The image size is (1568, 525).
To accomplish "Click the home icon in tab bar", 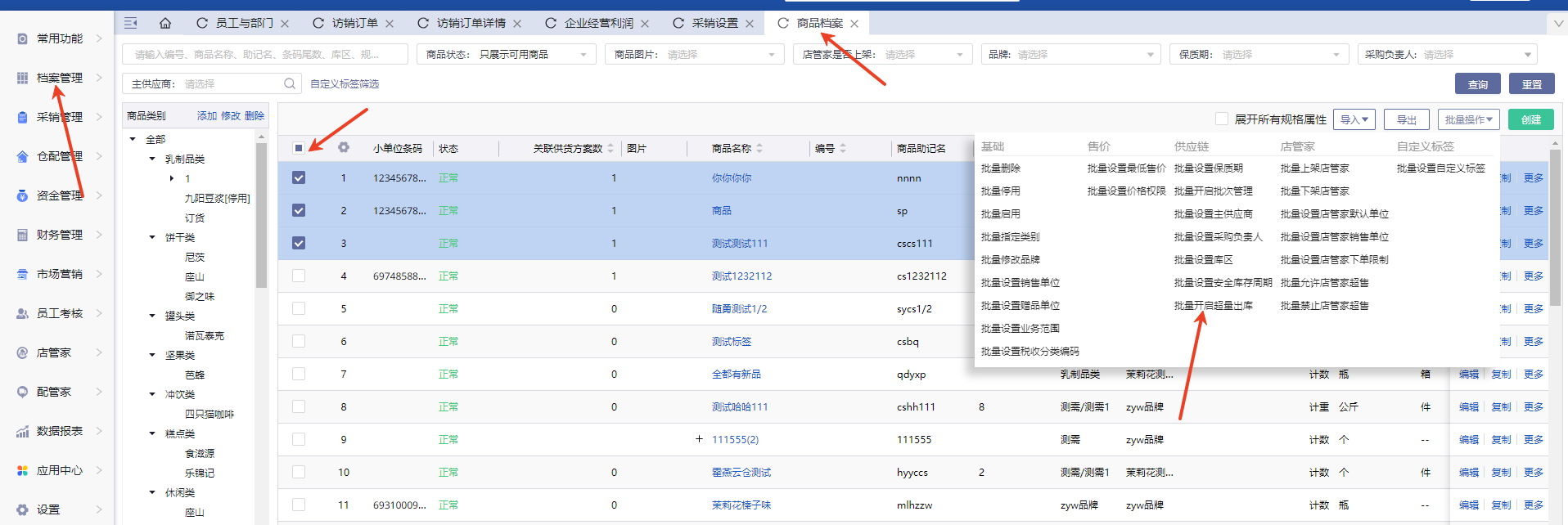I will [x=165, y=23].
